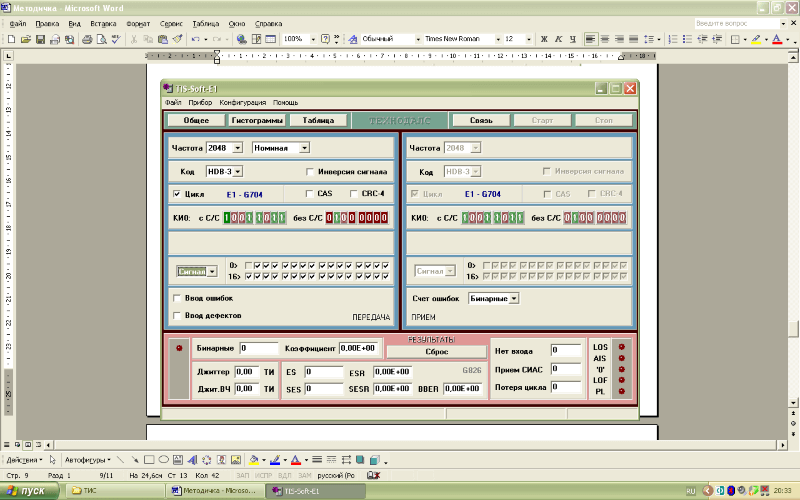Screen dimensions: 800x500
Task: Insert a hyperlink with the globe icon
Action: coord(242,39)
